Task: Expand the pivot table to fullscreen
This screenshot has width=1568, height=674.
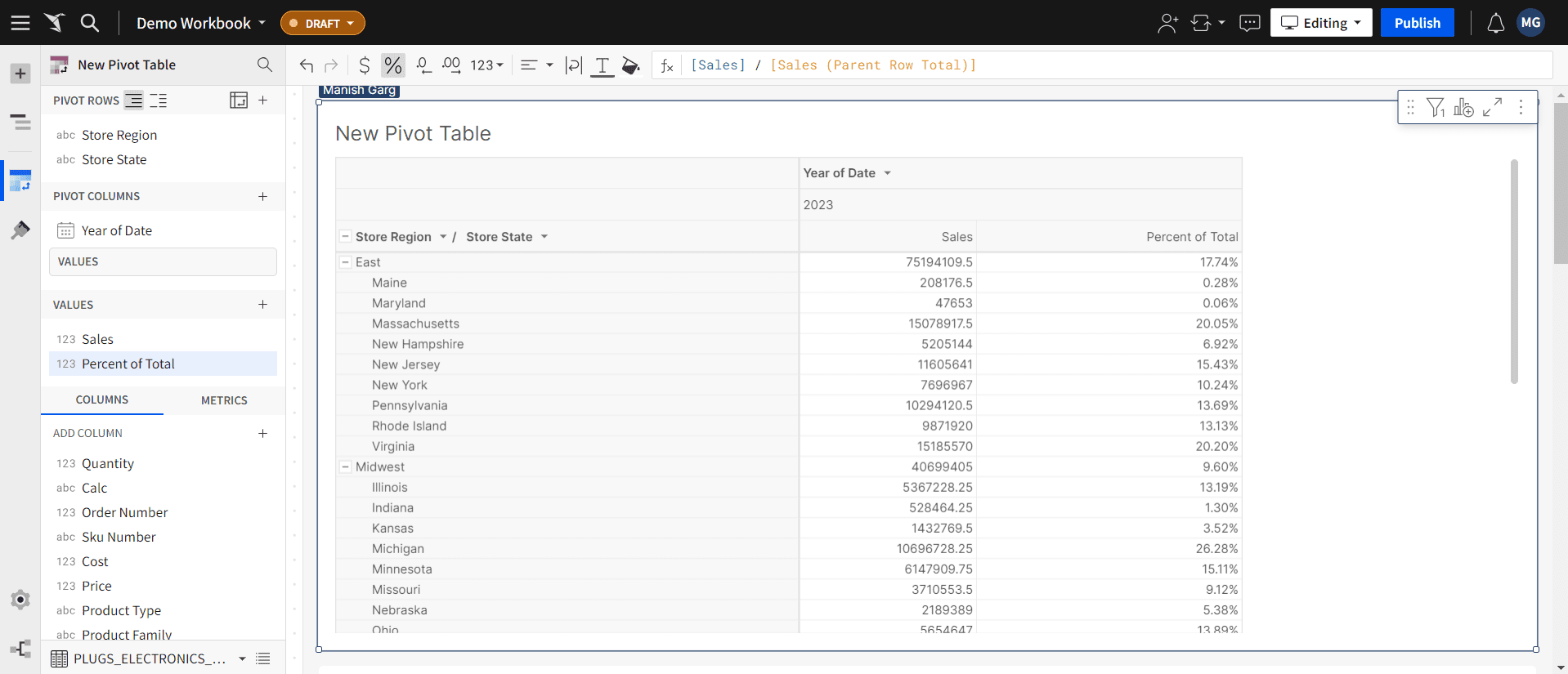Action: pos(1492,107)
